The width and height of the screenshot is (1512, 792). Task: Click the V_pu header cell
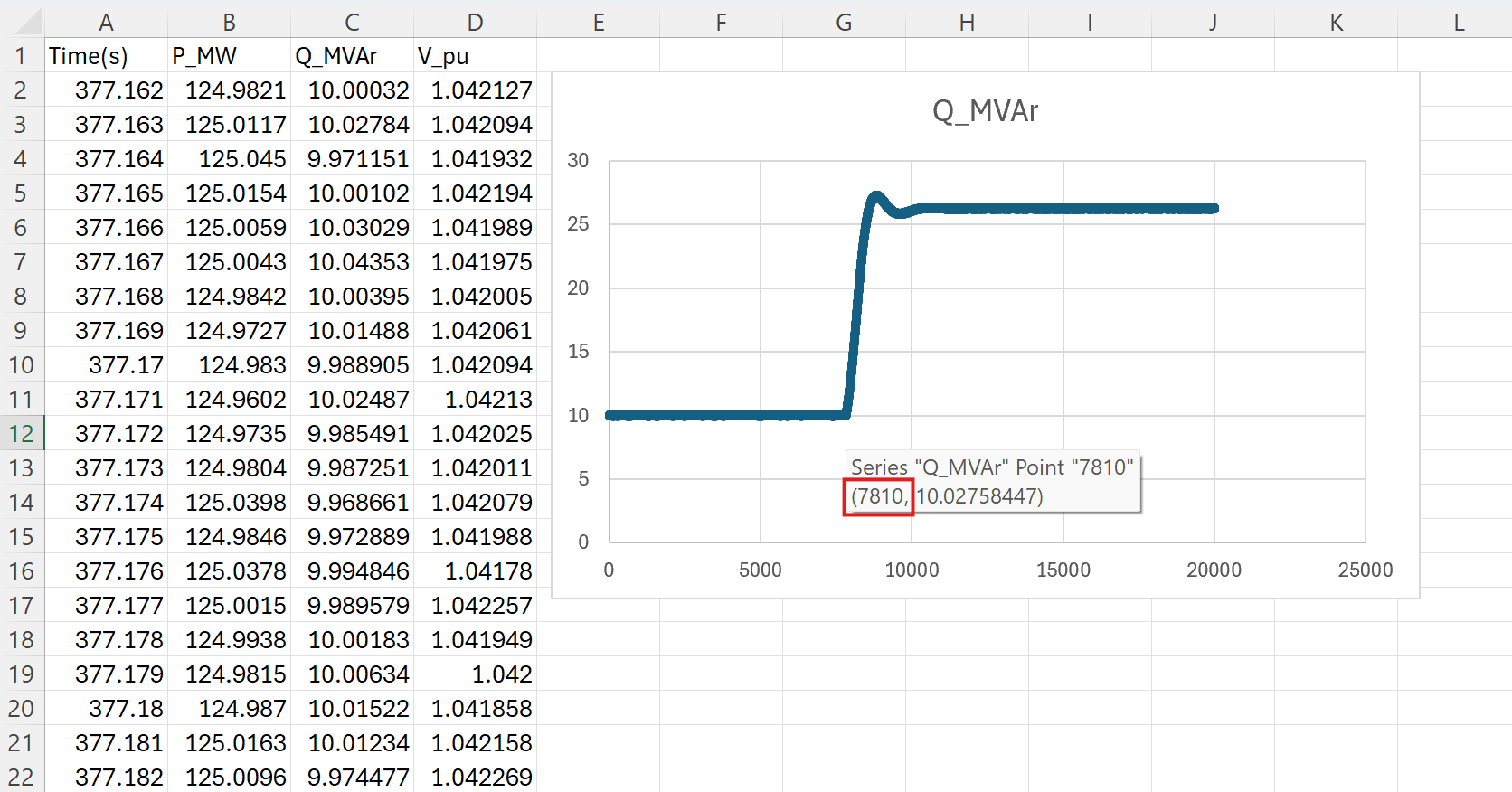click(x=475, y=56)
